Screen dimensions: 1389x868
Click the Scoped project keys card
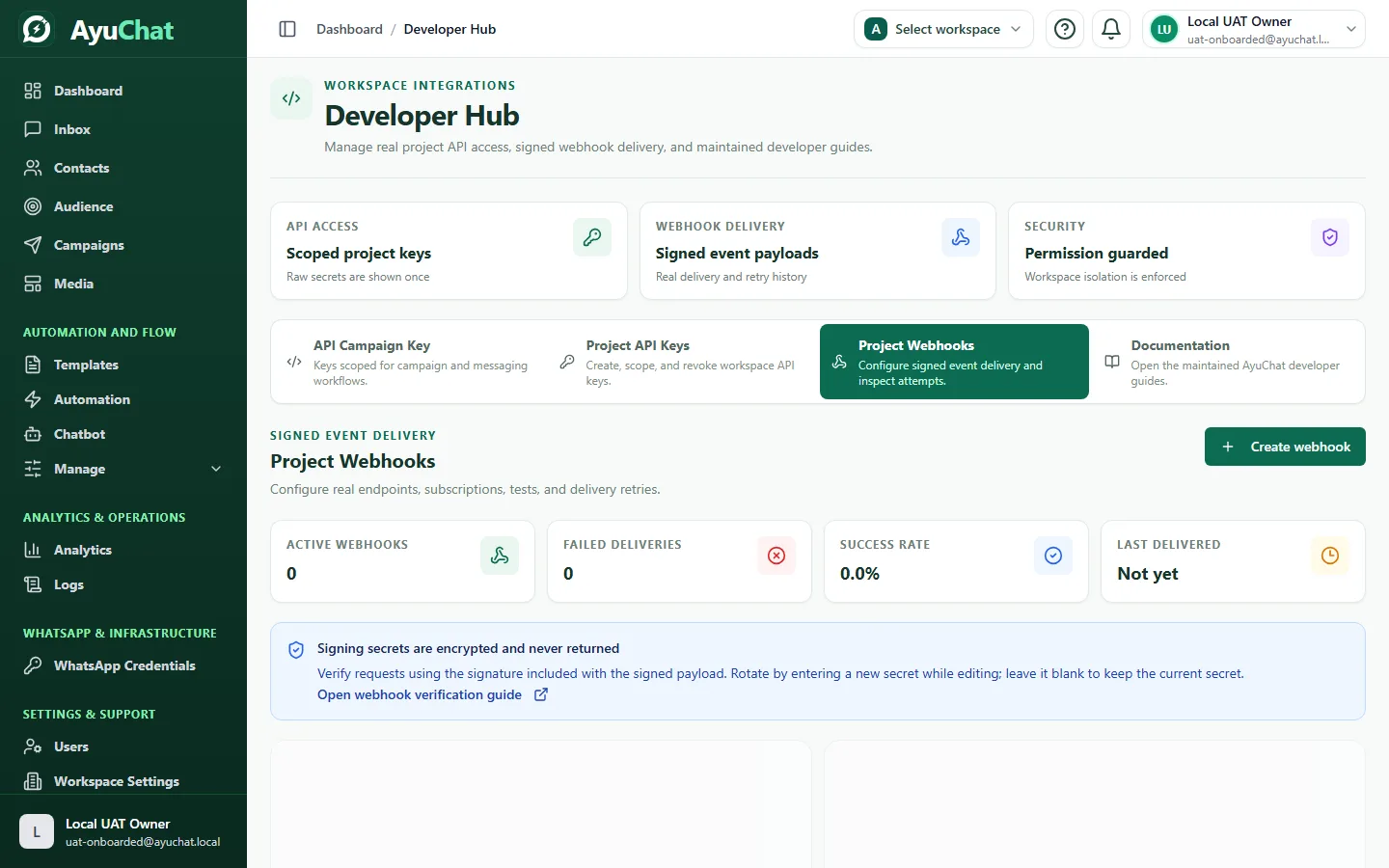(x=449, y=251)
